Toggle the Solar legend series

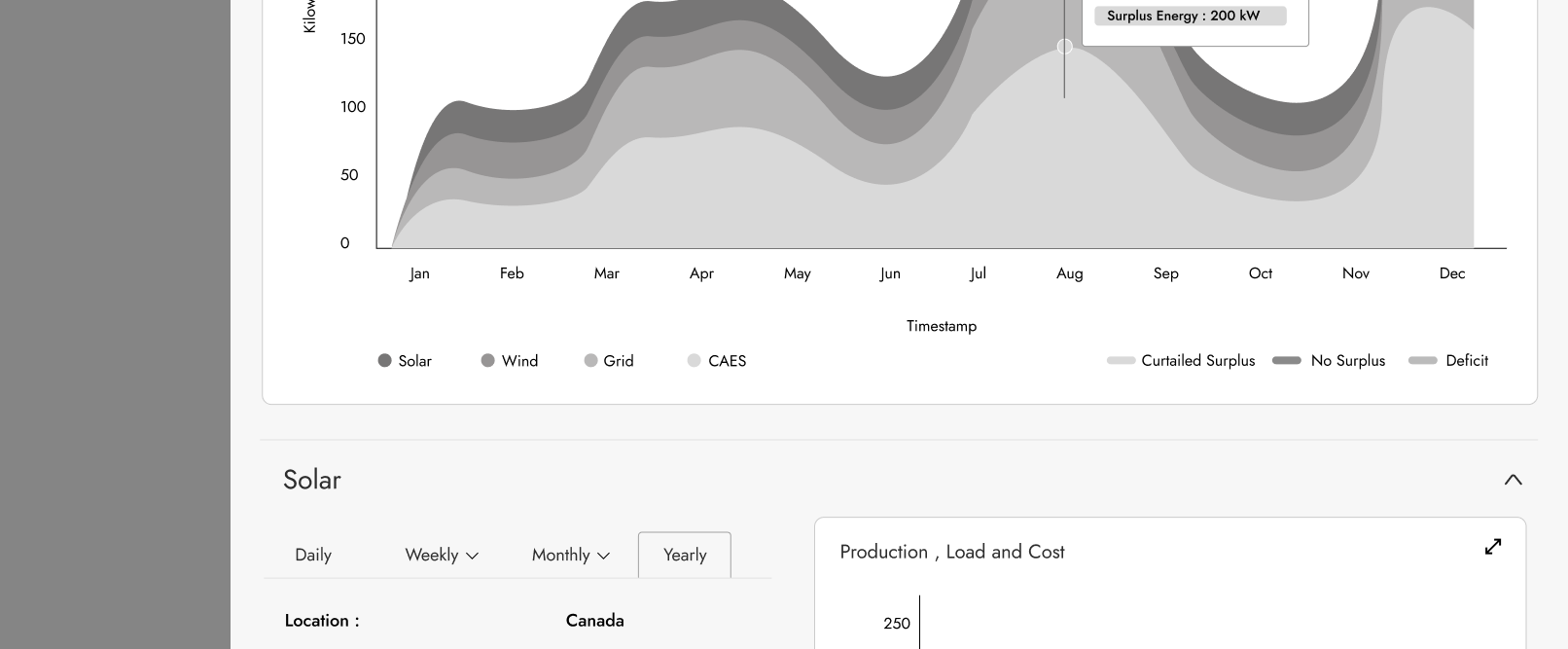coord(405,361)
